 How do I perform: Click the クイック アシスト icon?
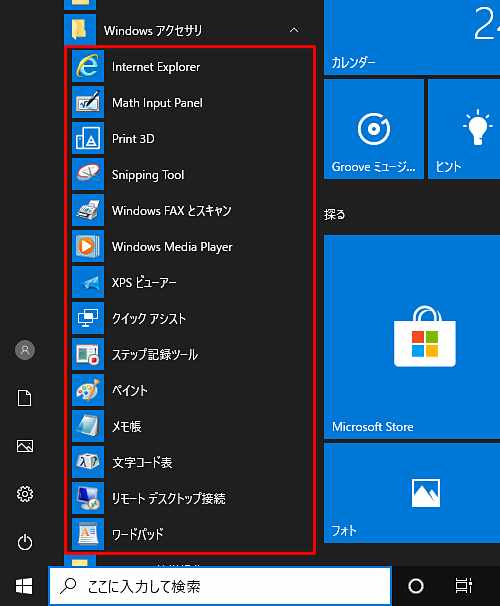tap(88, 318)
